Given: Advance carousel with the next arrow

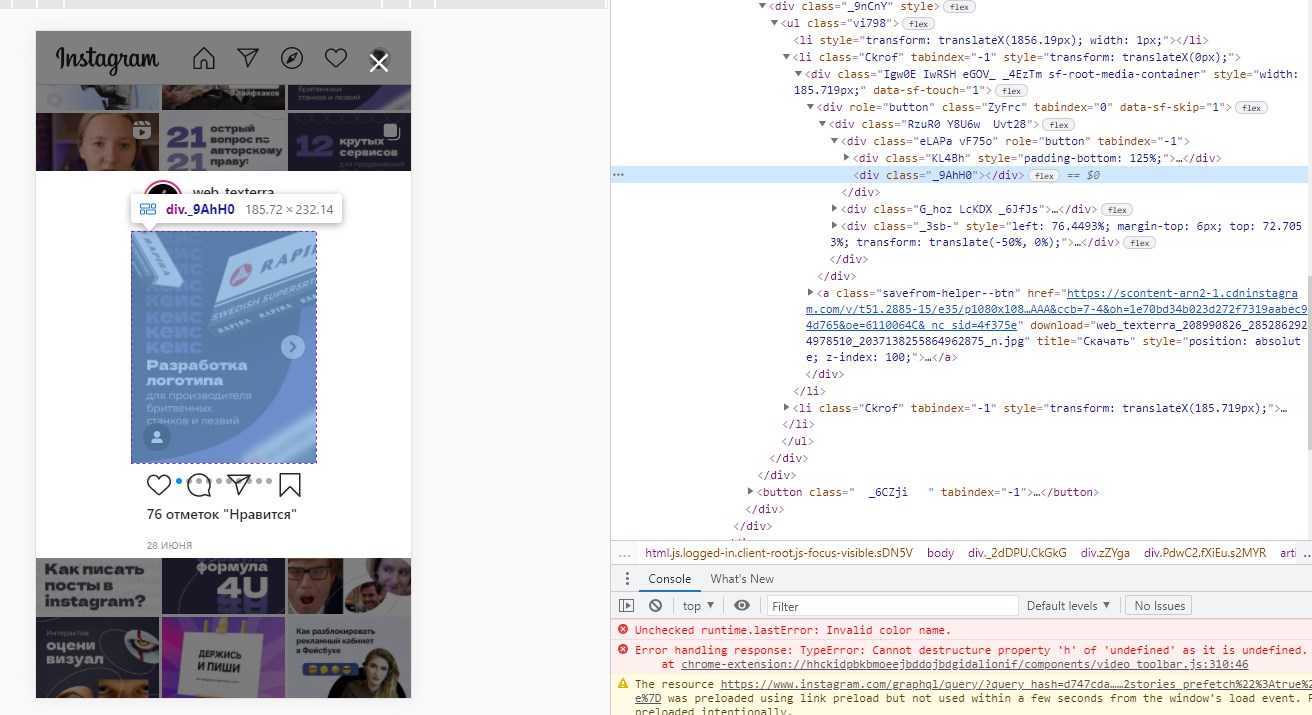Looking at the screenshot, I should pyautogui.click(x=292, y=347).
